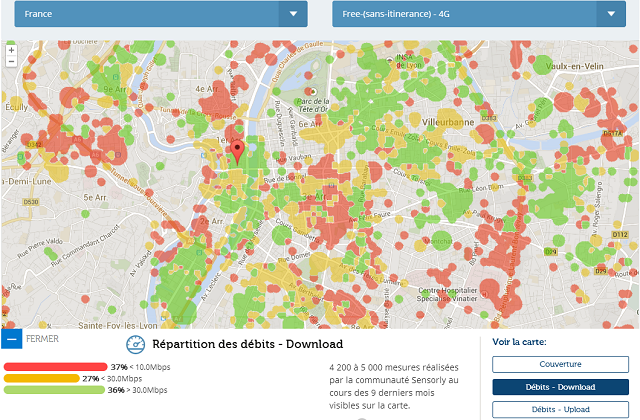Click the 37% < 10.0Mbps legend text

tap(140, 367)
